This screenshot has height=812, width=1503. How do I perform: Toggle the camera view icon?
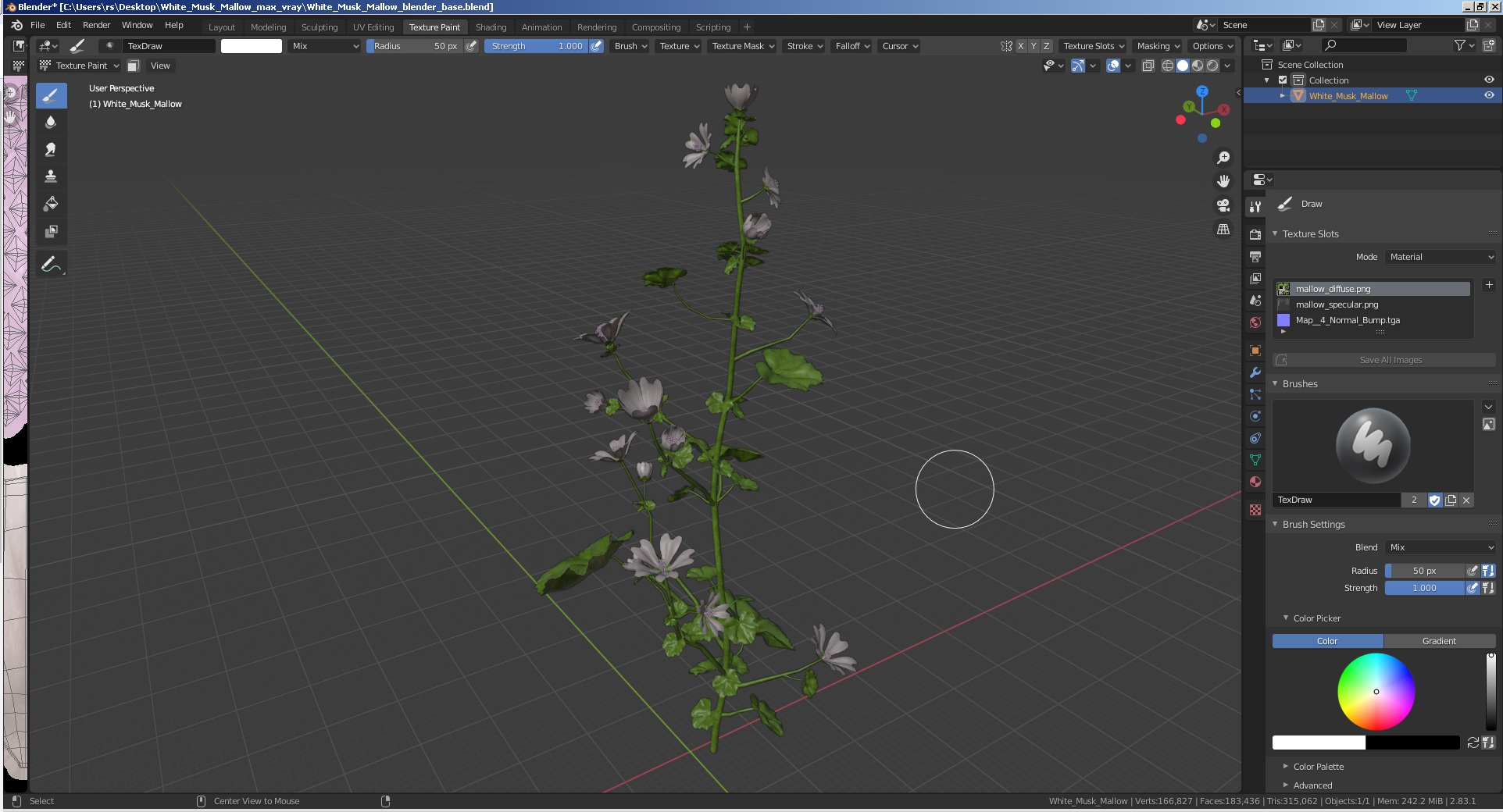pos(1223,205)
